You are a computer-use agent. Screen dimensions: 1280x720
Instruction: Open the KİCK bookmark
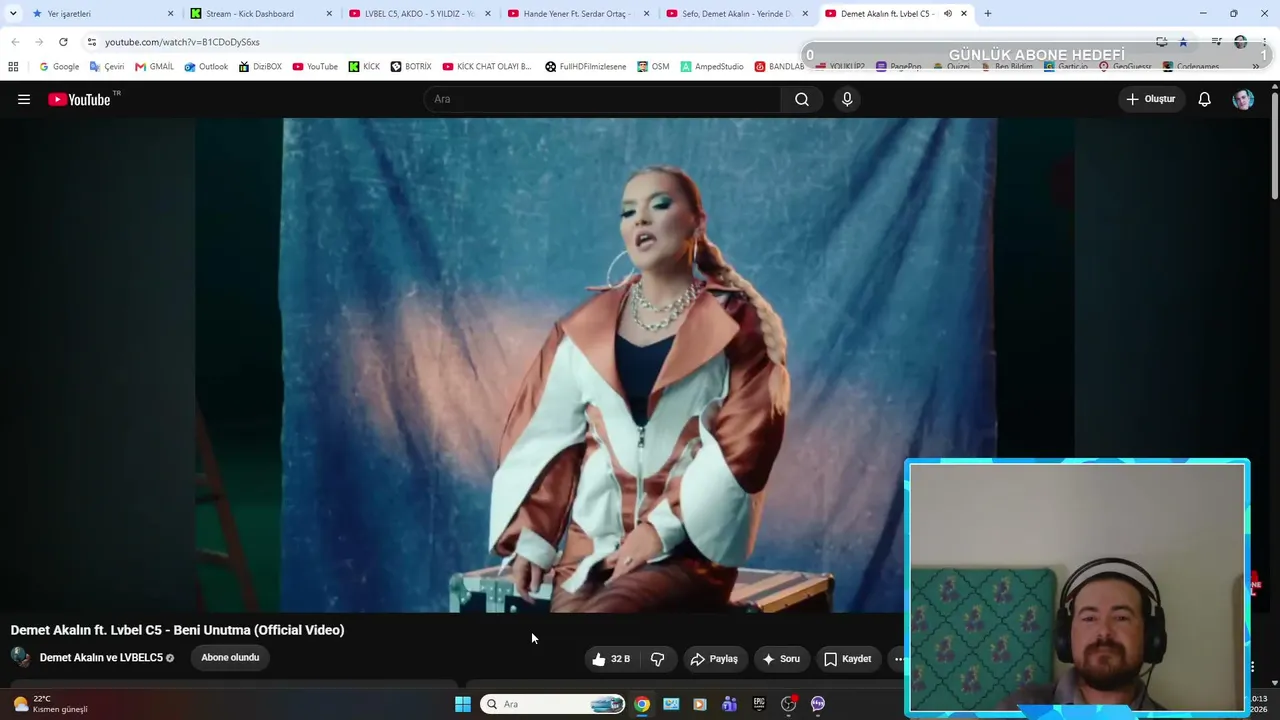364,67
